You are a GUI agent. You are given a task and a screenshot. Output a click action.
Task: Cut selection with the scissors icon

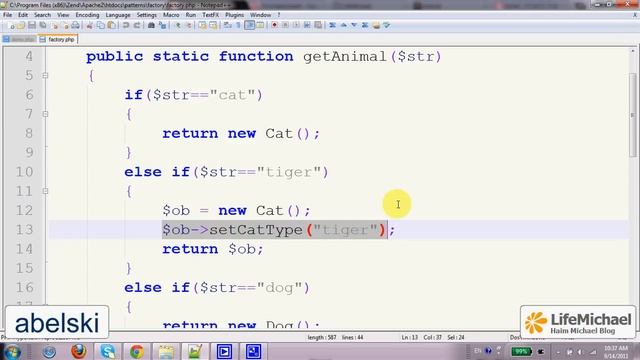[x=89, y=25]
